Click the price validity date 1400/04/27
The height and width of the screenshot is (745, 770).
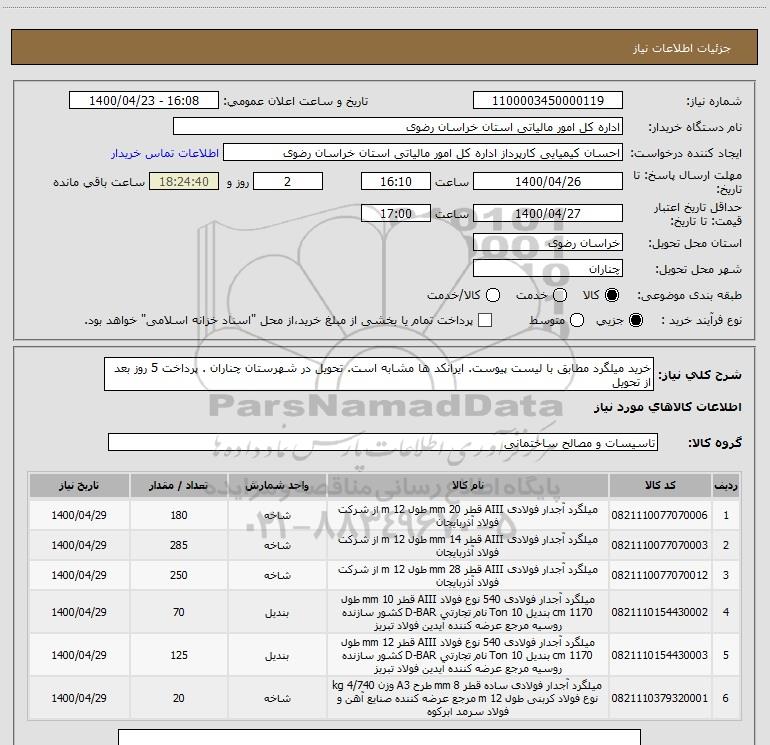pyautogui.click(x=548, y=213)
